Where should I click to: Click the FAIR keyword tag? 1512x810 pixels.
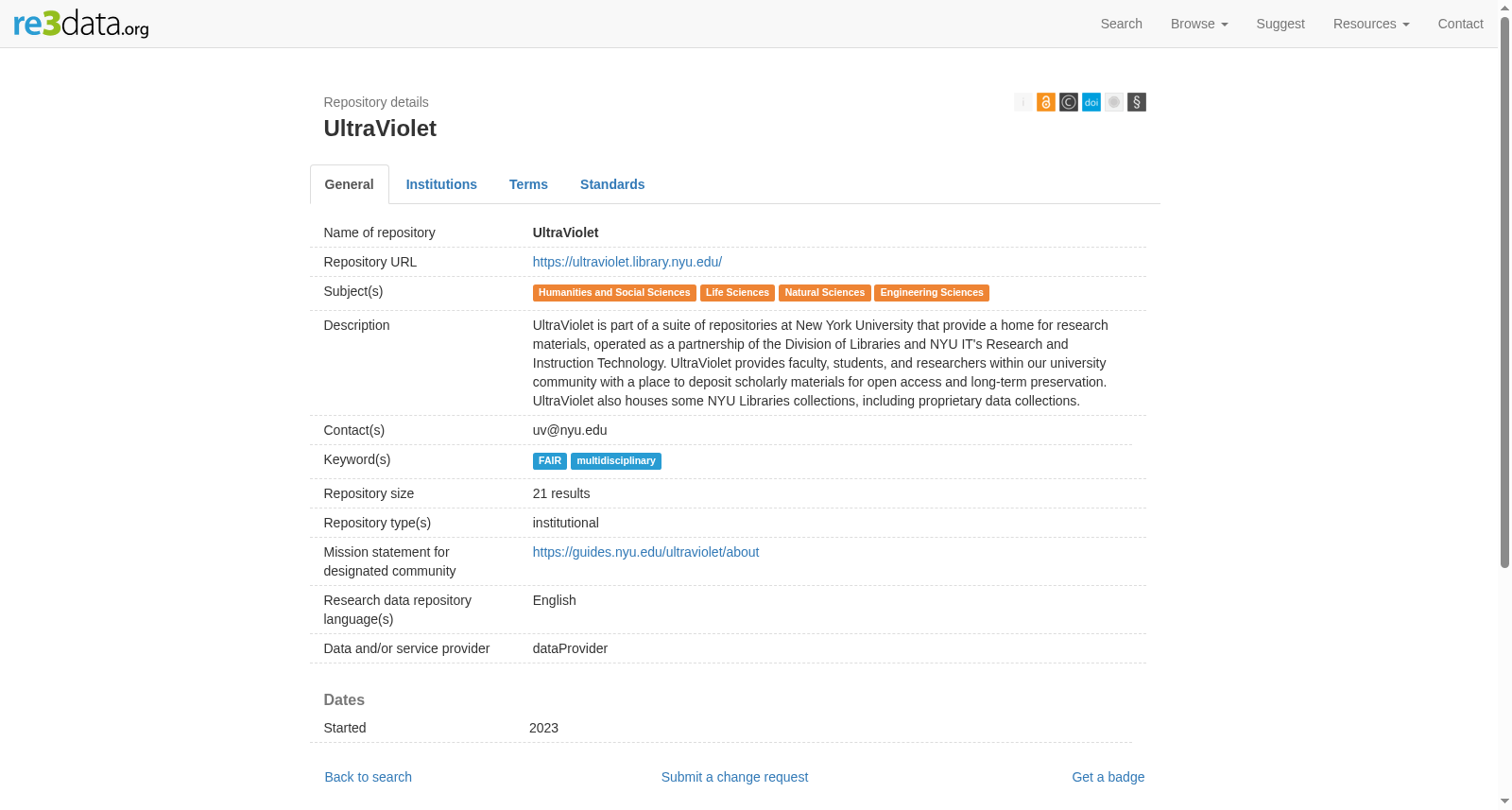(x=550, y=461)
